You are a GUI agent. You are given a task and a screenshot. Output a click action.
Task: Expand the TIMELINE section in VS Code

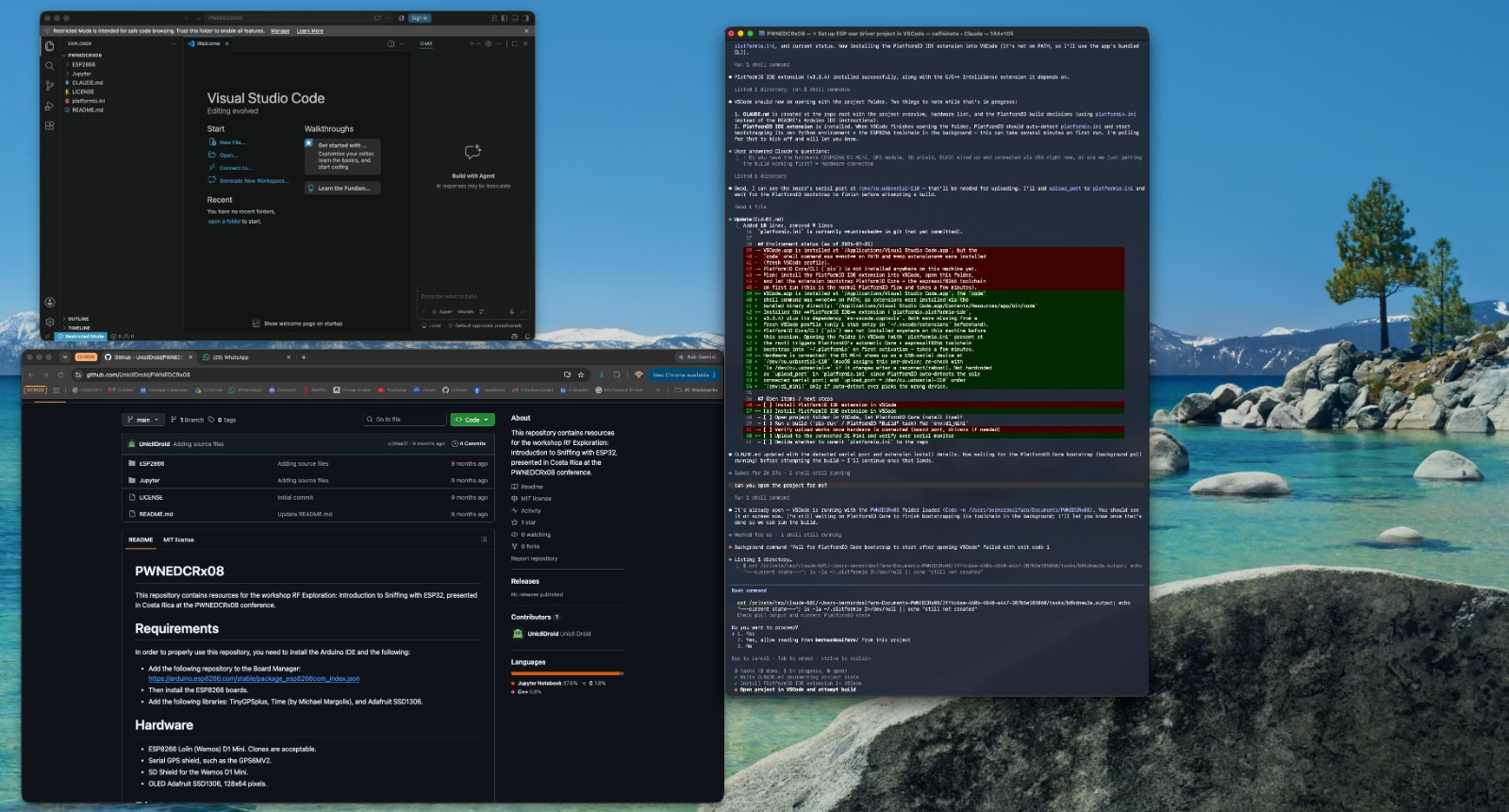(78, 328)
